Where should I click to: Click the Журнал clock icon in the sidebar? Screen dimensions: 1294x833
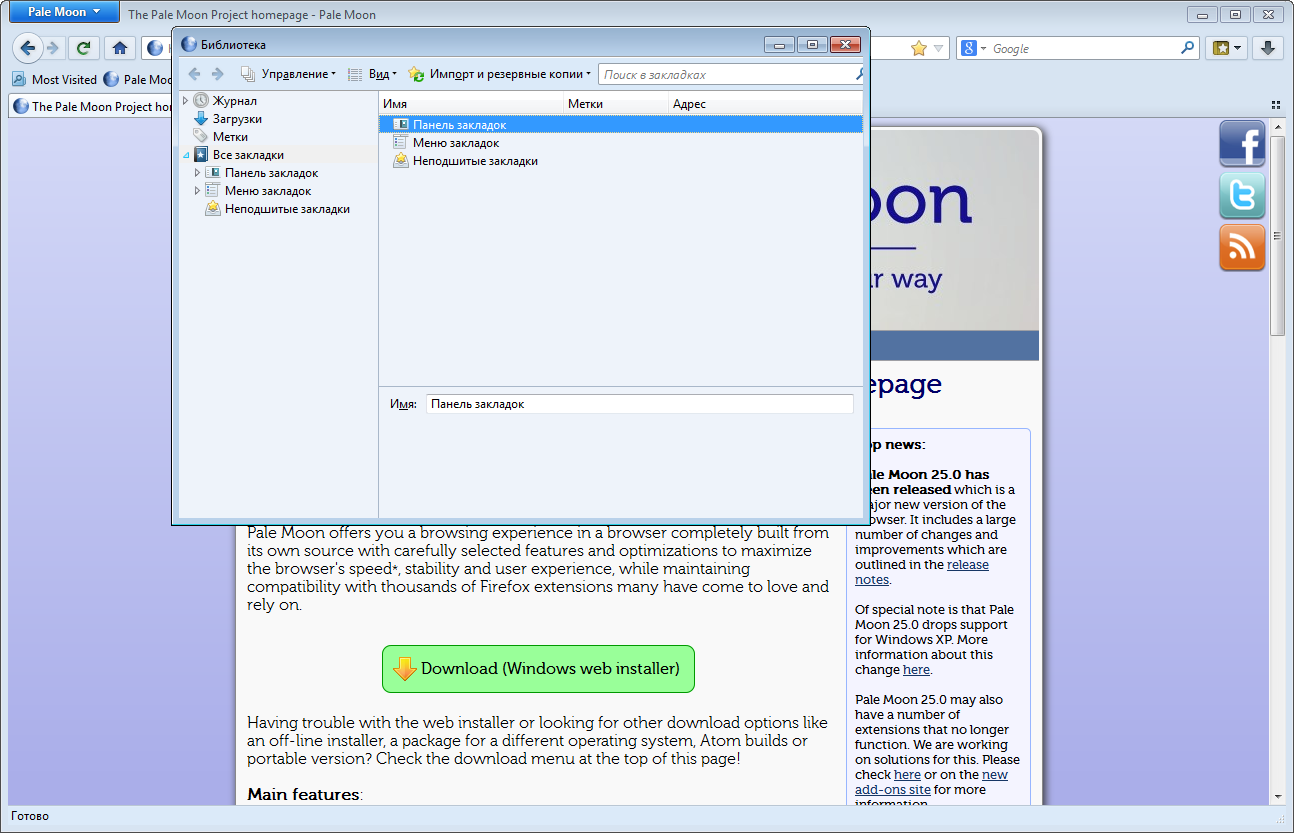coord(201,101)
